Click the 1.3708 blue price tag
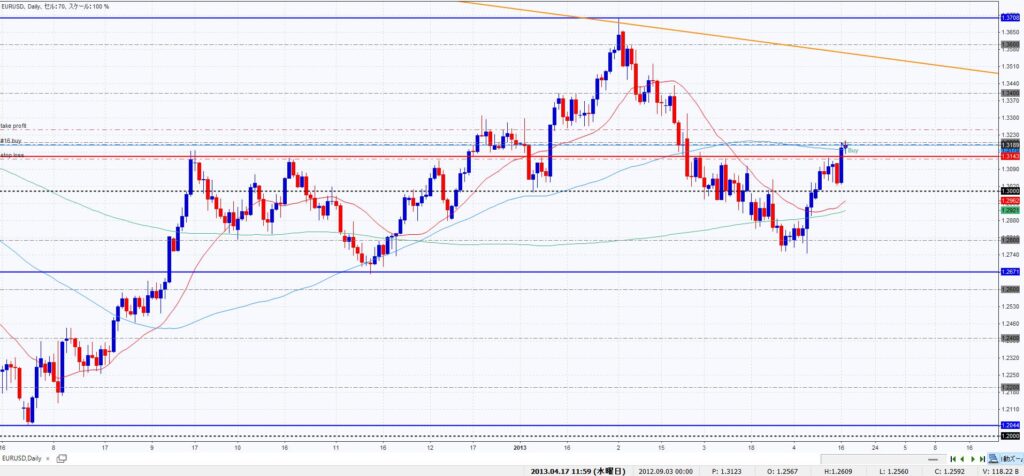This screenshot has width=1024, height=476. click(1010, 19)
